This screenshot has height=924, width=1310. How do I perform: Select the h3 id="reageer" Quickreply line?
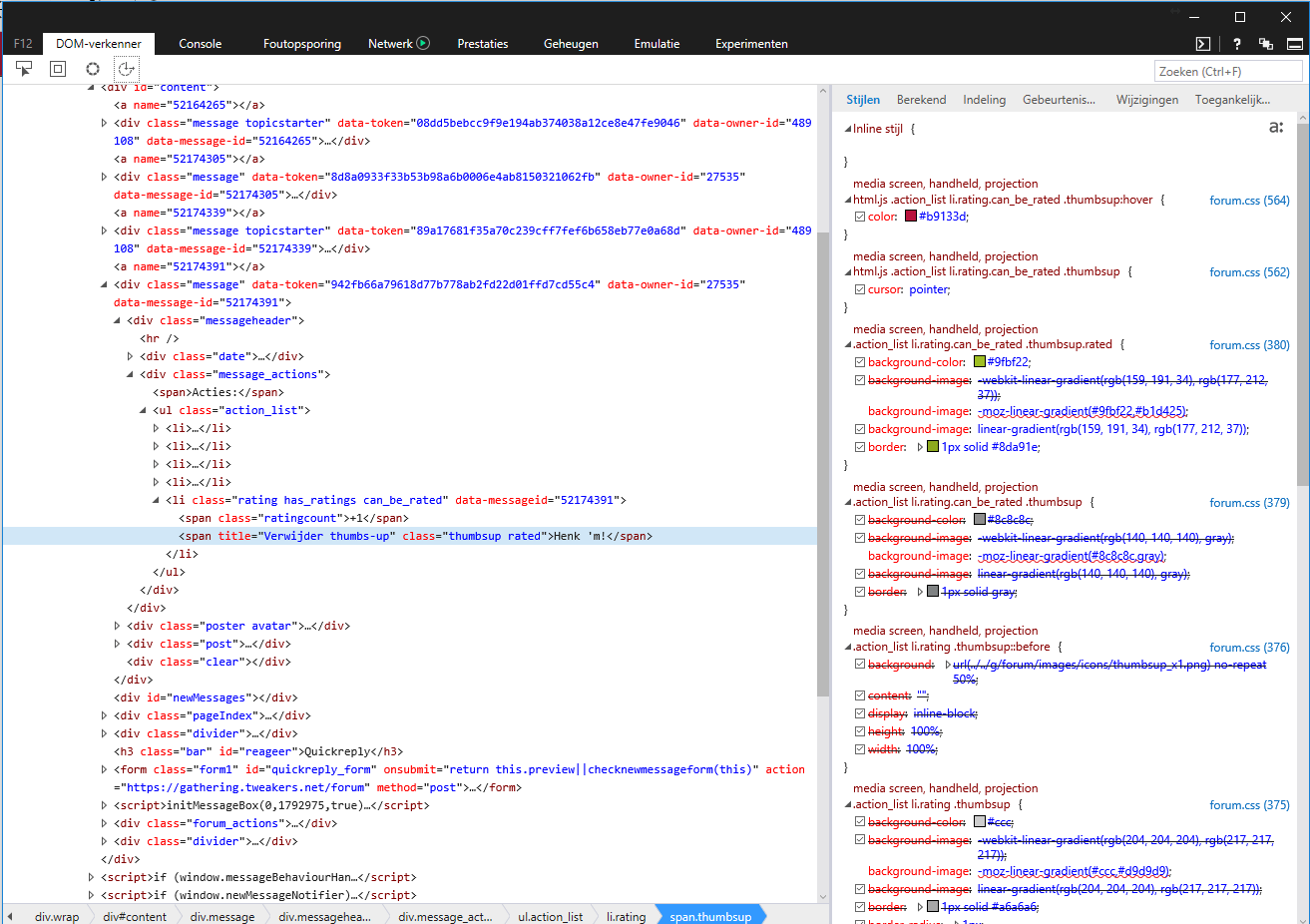click(258, 751)
